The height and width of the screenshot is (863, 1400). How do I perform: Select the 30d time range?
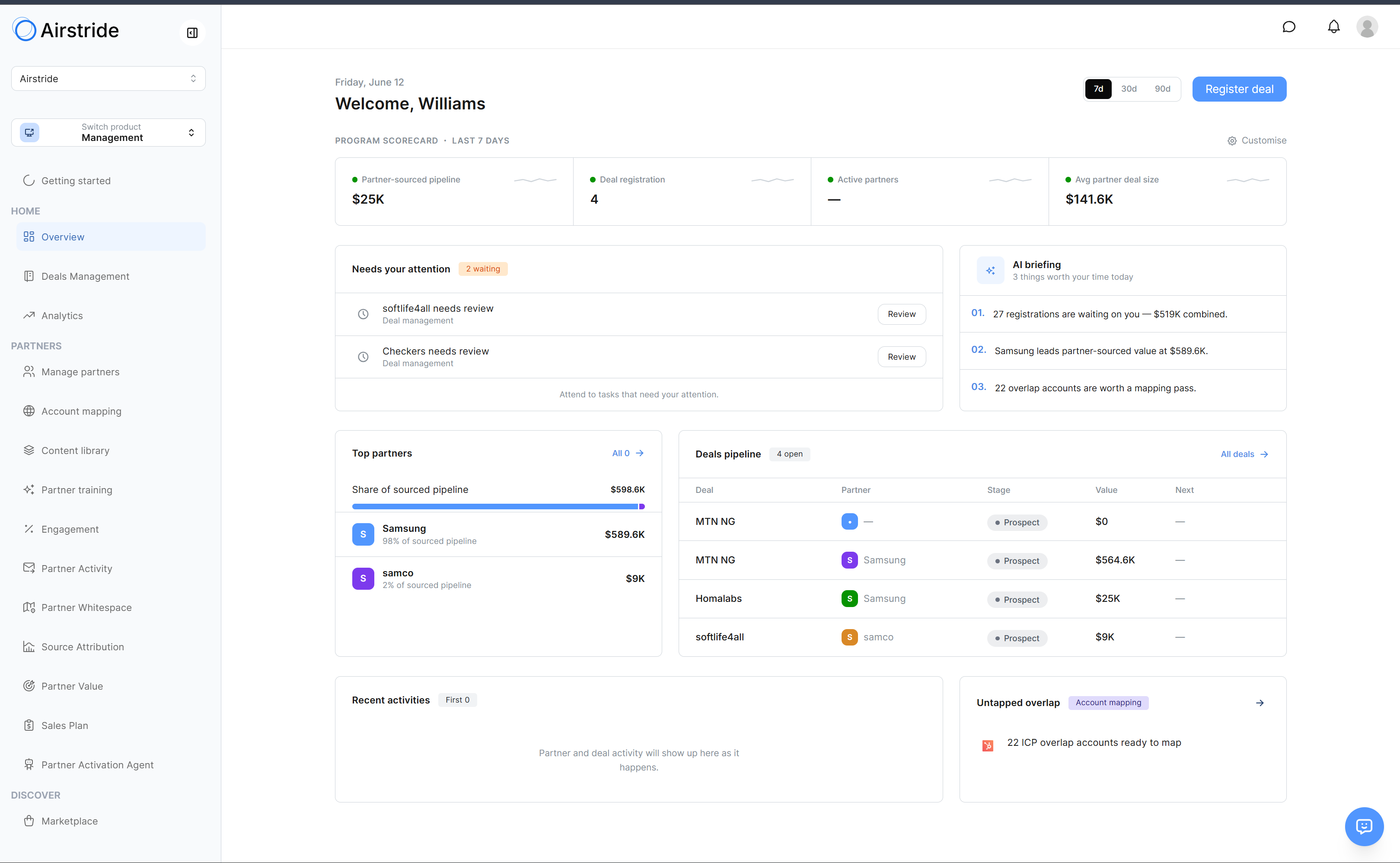click(x=1129, y=89)
